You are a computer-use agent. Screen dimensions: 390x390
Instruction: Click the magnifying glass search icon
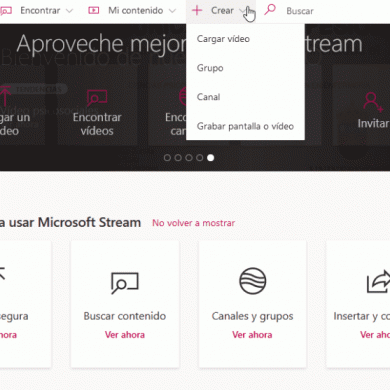point(270,9)
